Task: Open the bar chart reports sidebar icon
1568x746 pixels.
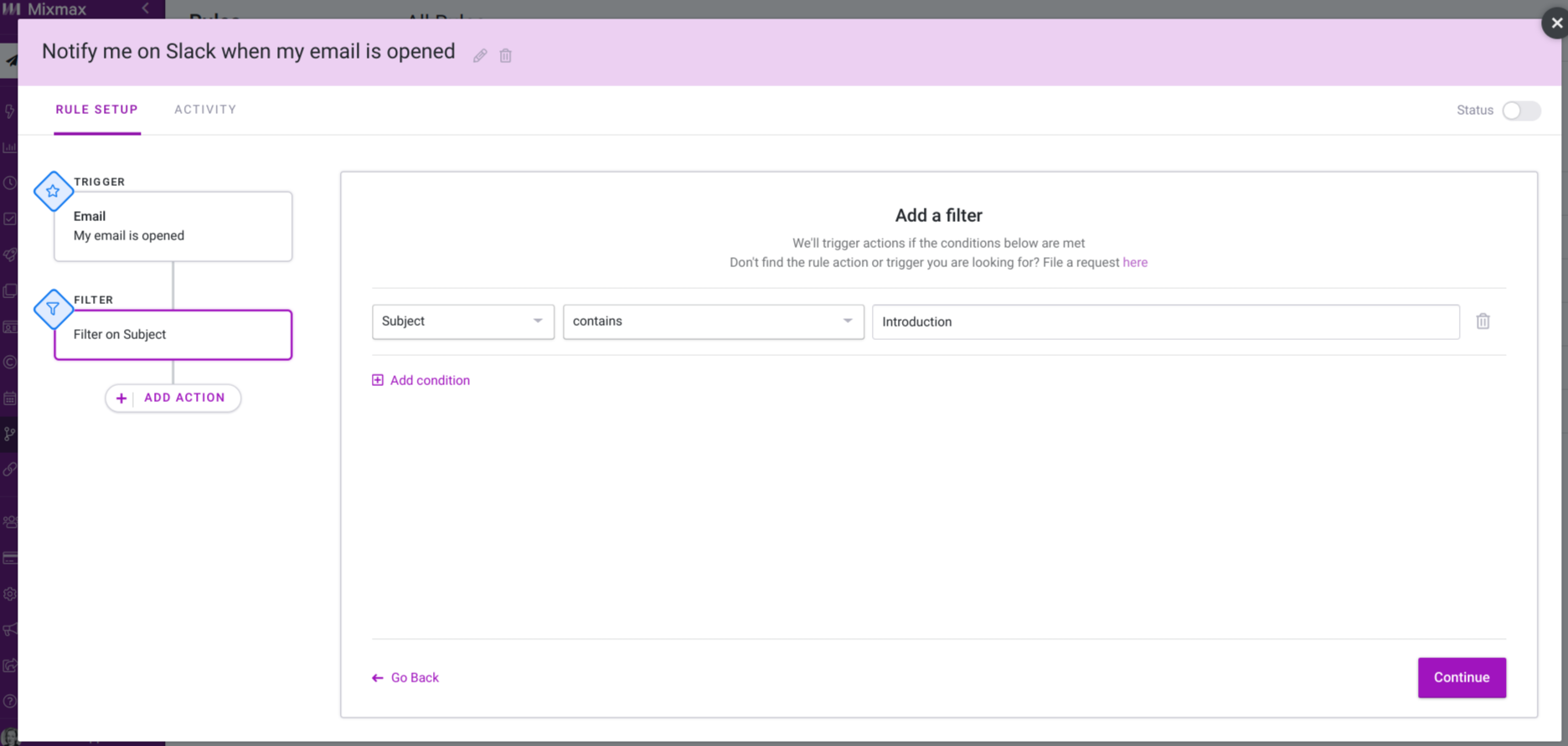Action: 10,147
